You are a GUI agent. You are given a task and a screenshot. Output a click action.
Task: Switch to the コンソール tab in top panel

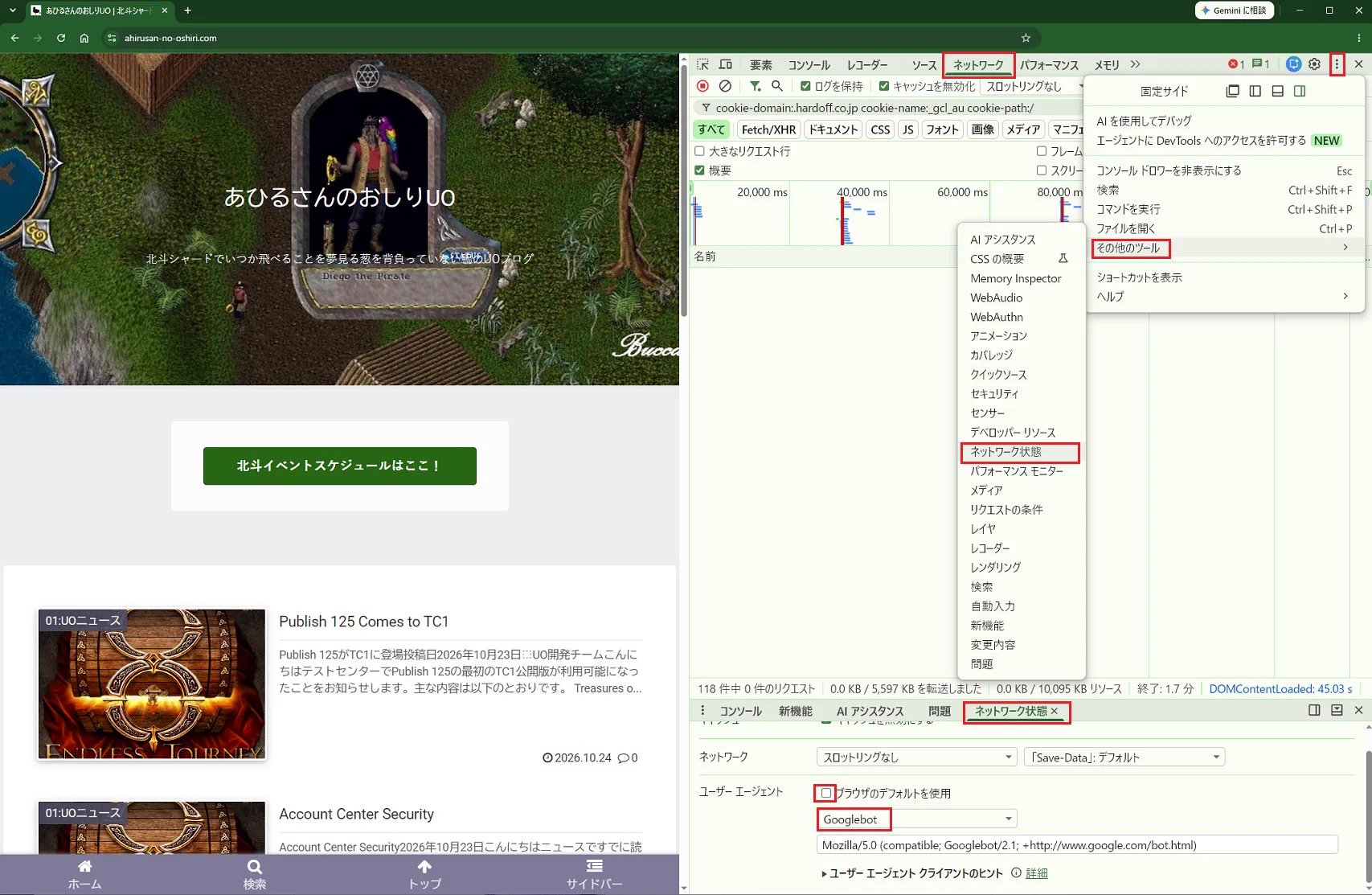point(809,65)
